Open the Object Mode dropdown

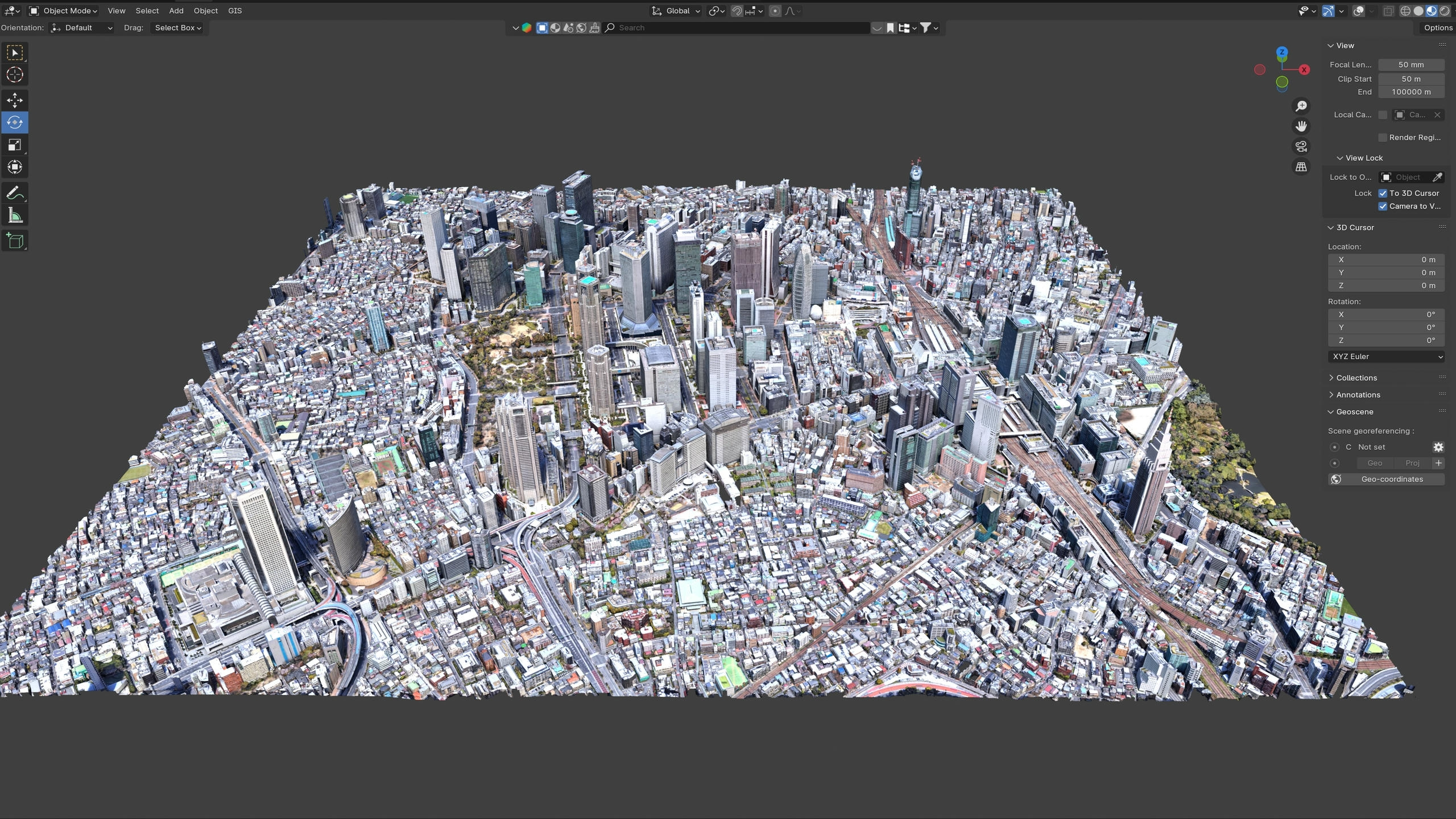click(x=63, y=11)
